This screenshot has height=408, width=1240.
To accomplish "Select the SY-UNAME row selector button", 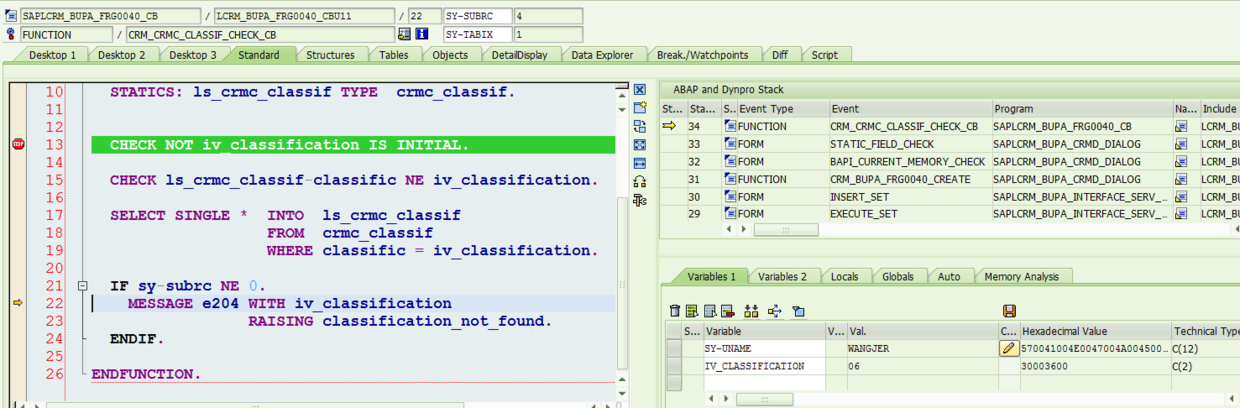I will coord(674,348).
